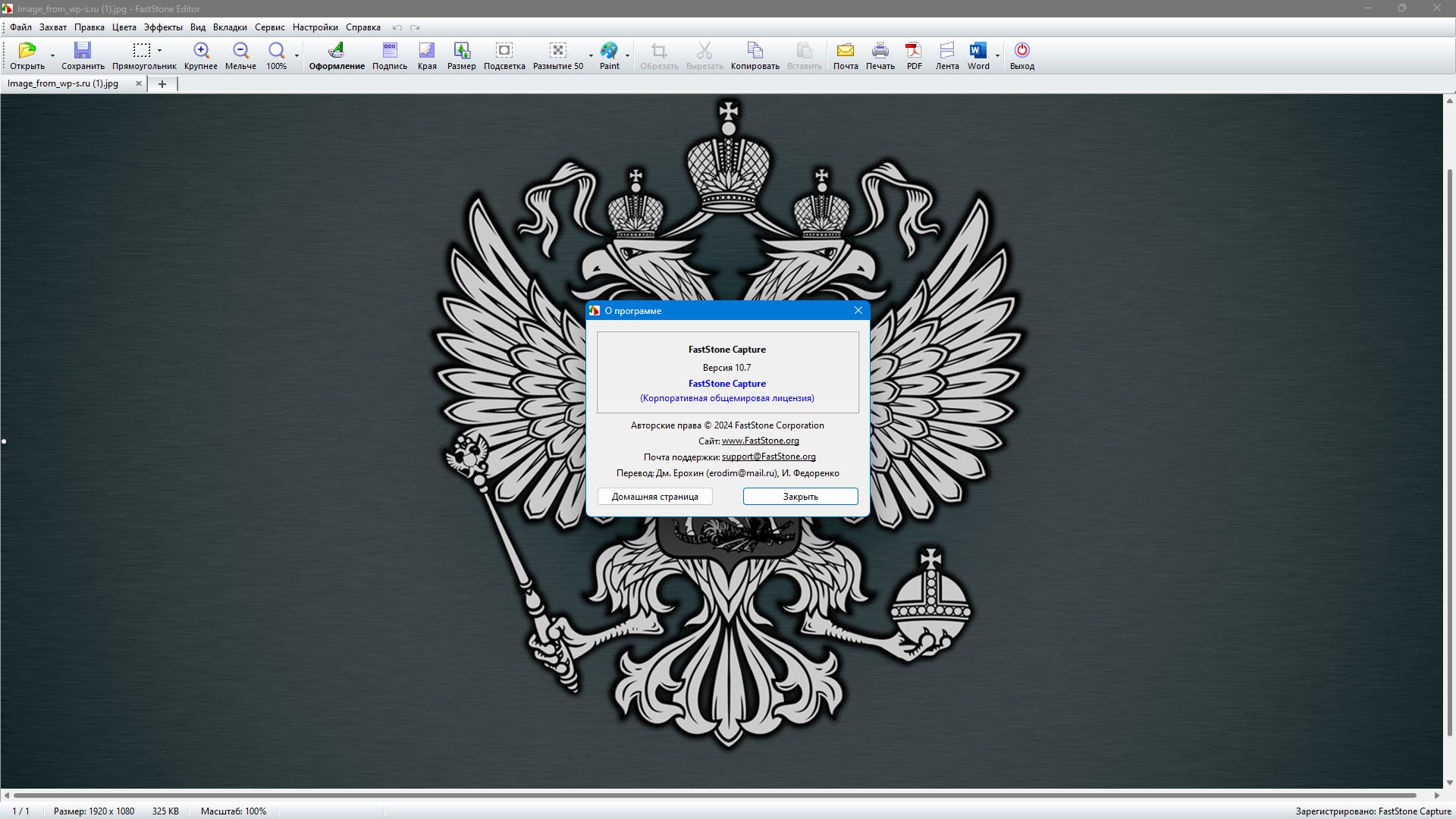This screenshot has height=819, width=1456.
Task: Open the Сервис menu
Action: point(270,27)
